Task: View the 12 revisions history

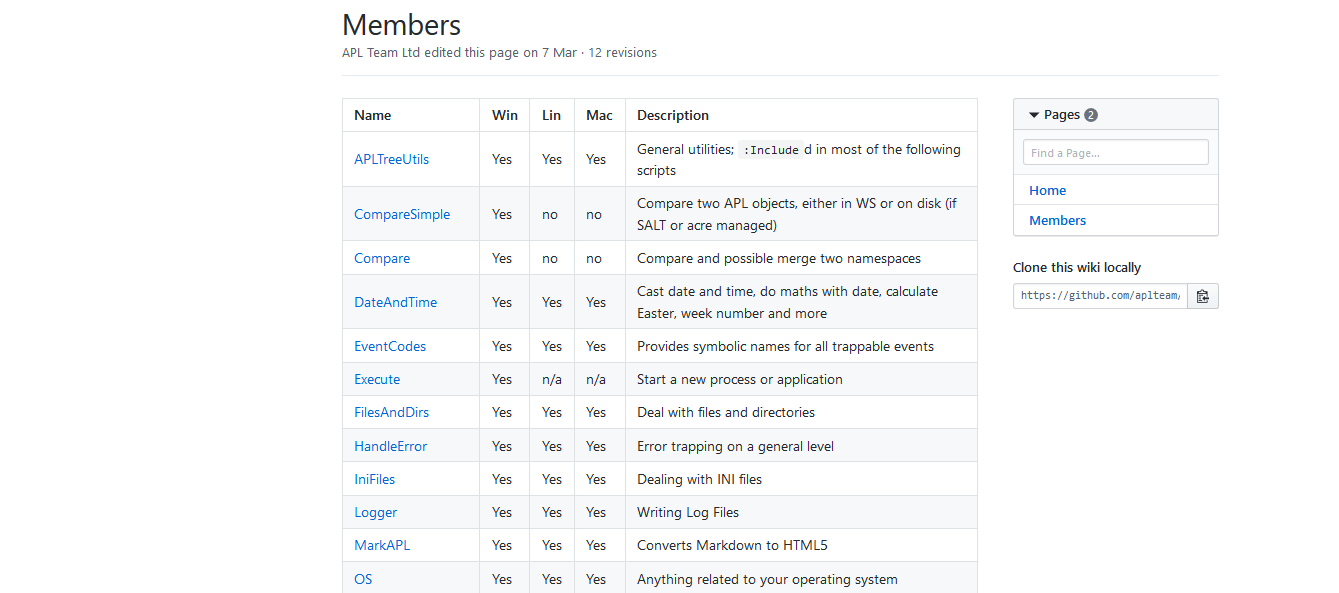Action: (622, 53)
